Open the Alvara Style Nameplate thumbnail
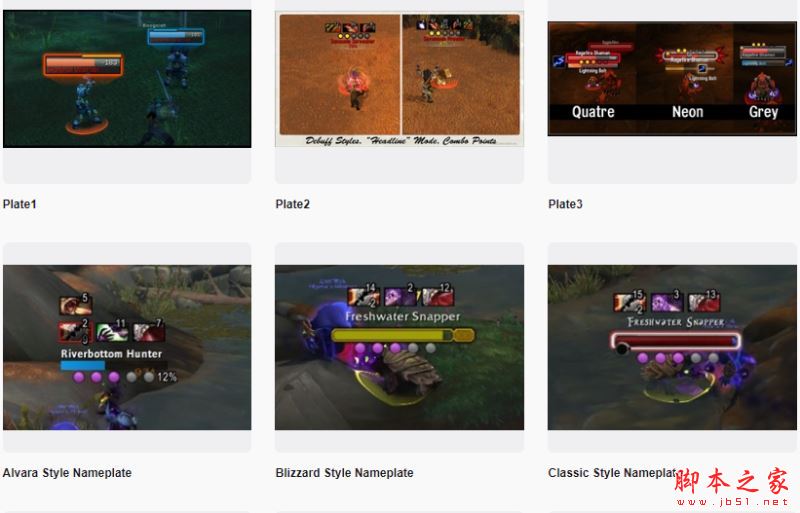800x513 pixels. [127, 347]
